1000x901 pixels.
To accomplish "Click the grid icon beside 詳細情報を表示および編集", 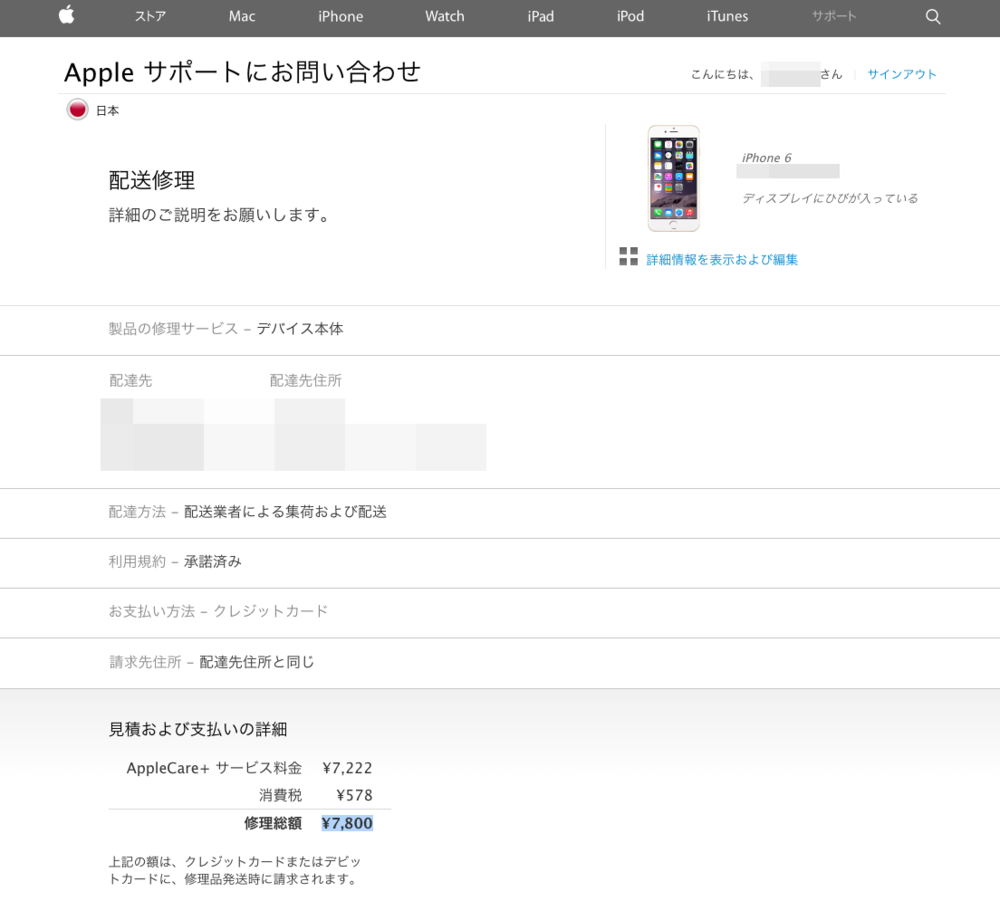I will (x=628, y=256).
